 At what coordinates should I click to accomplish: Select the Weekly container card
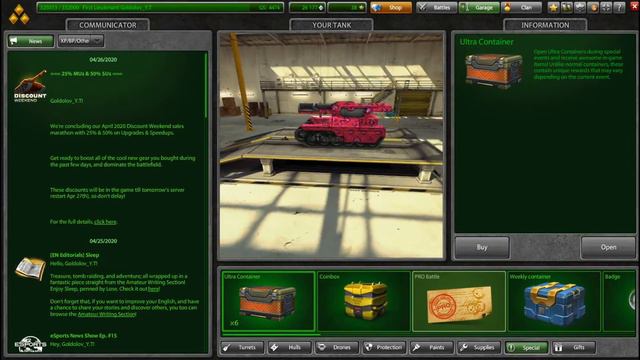[x=554, y=301]
